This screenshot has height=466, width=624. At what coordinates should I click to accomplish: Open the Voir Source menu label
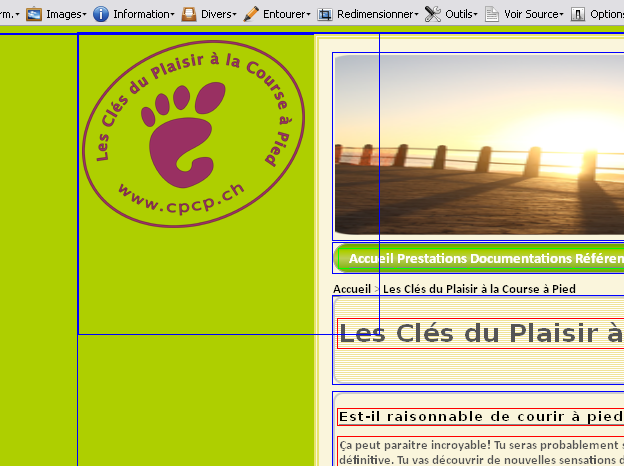click(x=531, y=14)
